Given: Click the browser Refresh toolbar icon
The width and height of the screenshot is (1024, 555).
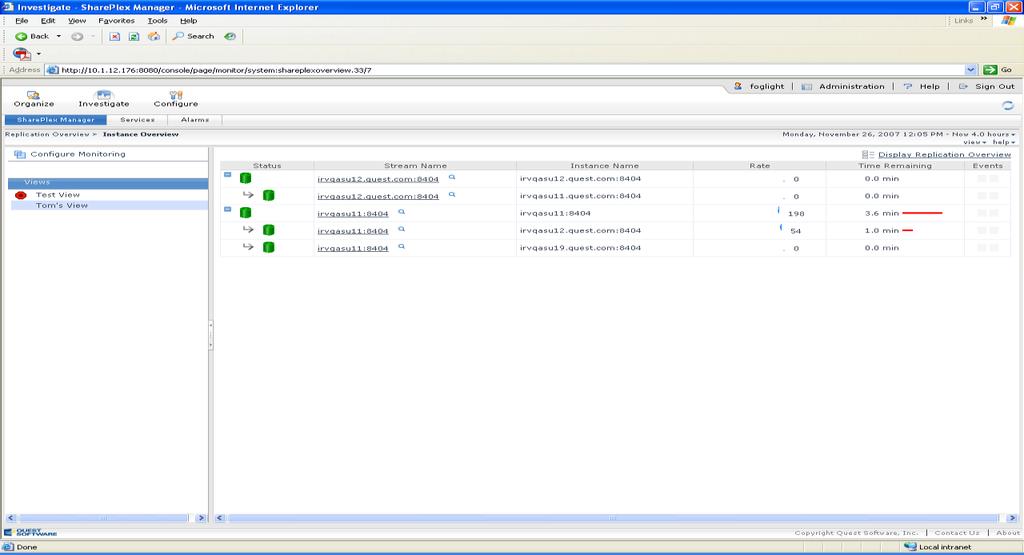Looking at the screenshot, I should (x=134, y=37).
